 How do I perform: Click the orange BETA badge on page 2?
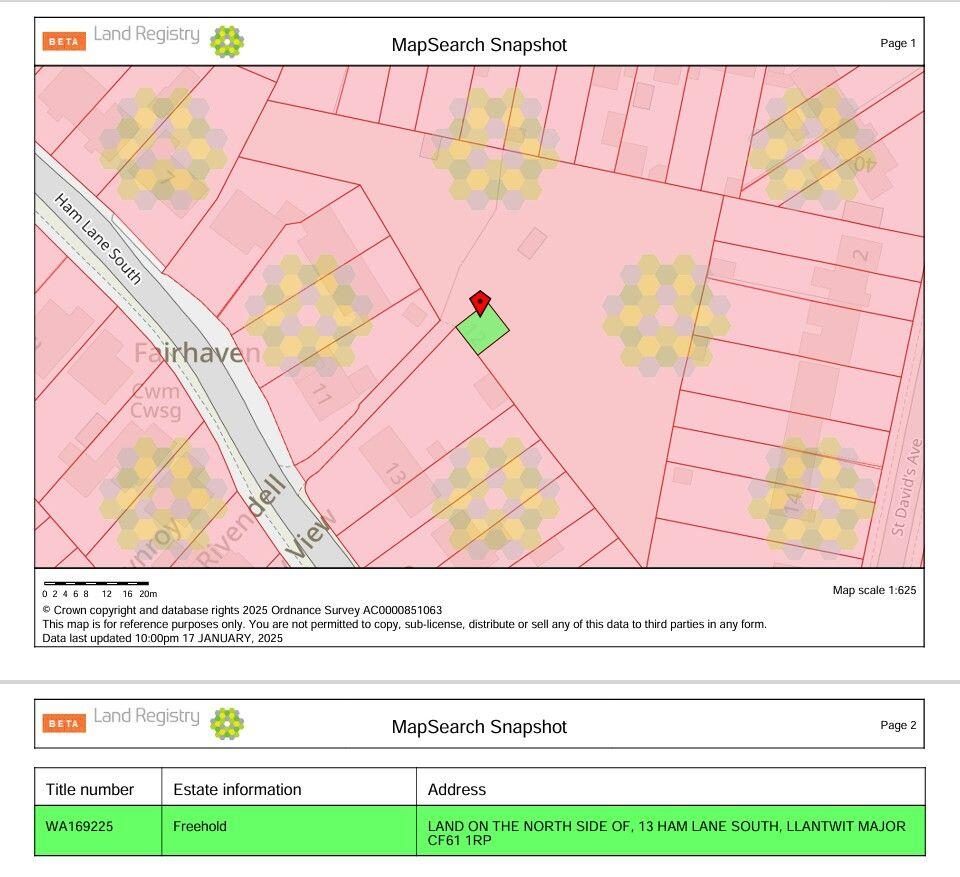[x=64, y=723]
